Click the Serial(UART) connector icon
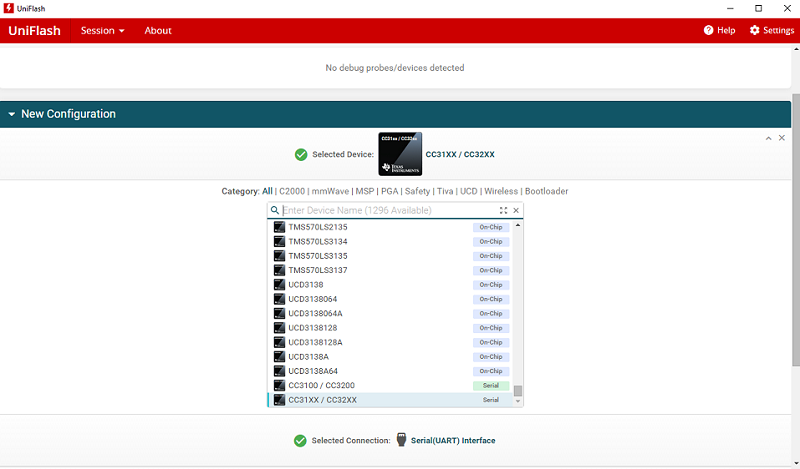The width and height of the screenshot is (800, 469). pyautogui.click(x=401, y=440)
